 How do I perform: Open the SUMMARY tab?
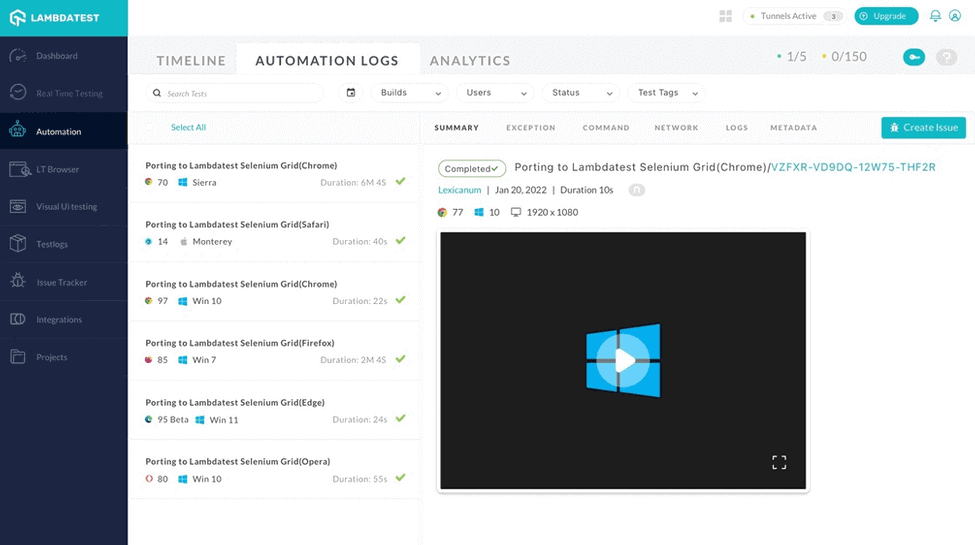coord(456,128)
